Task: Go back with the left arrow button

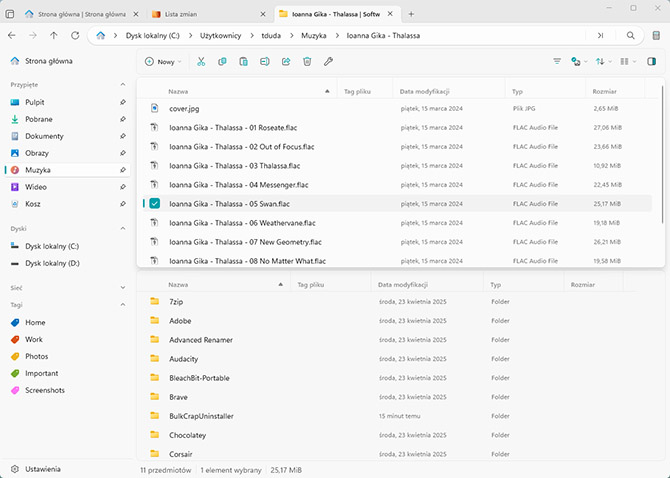Action: 12,35
